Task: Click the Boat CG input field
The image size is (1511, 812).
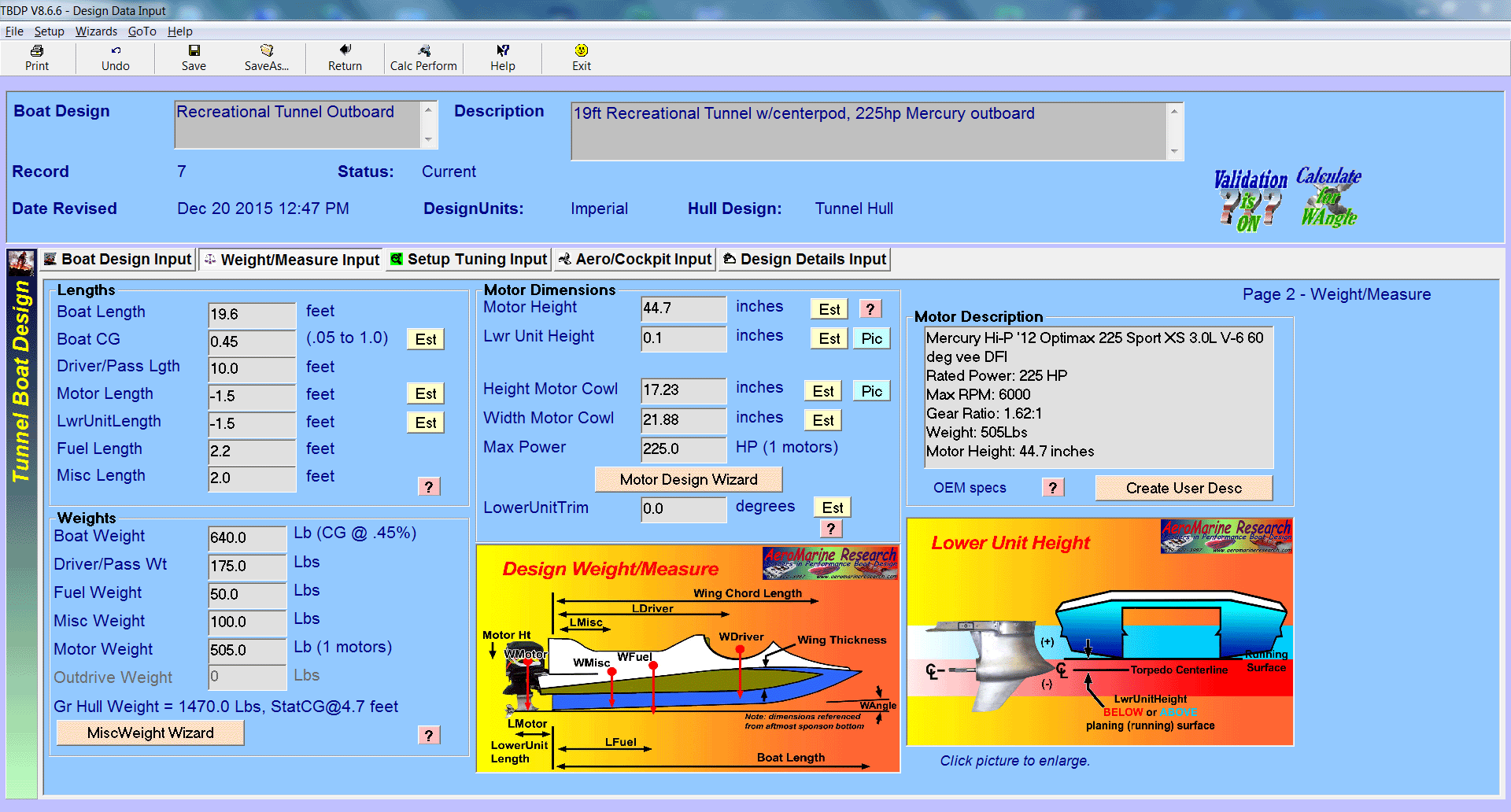Action: tap(252, 342)
